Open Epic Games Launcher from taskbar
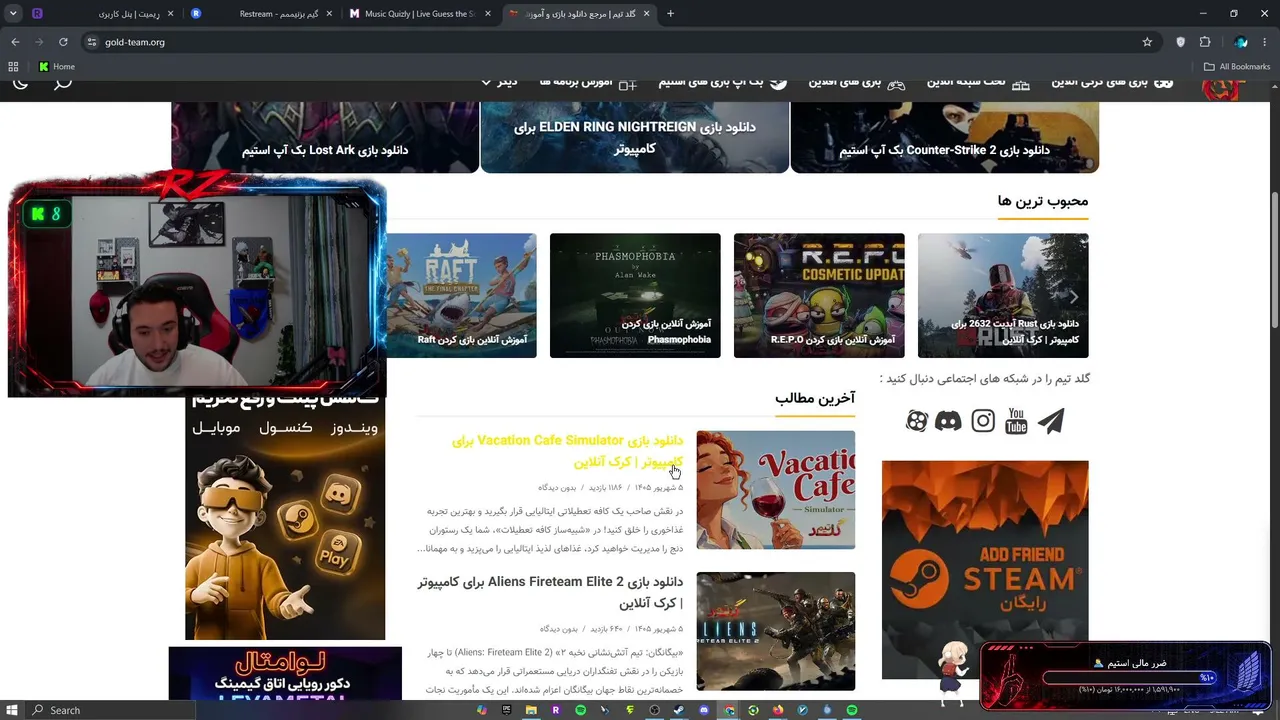1280x720 pixels. [x=506, y=710]
